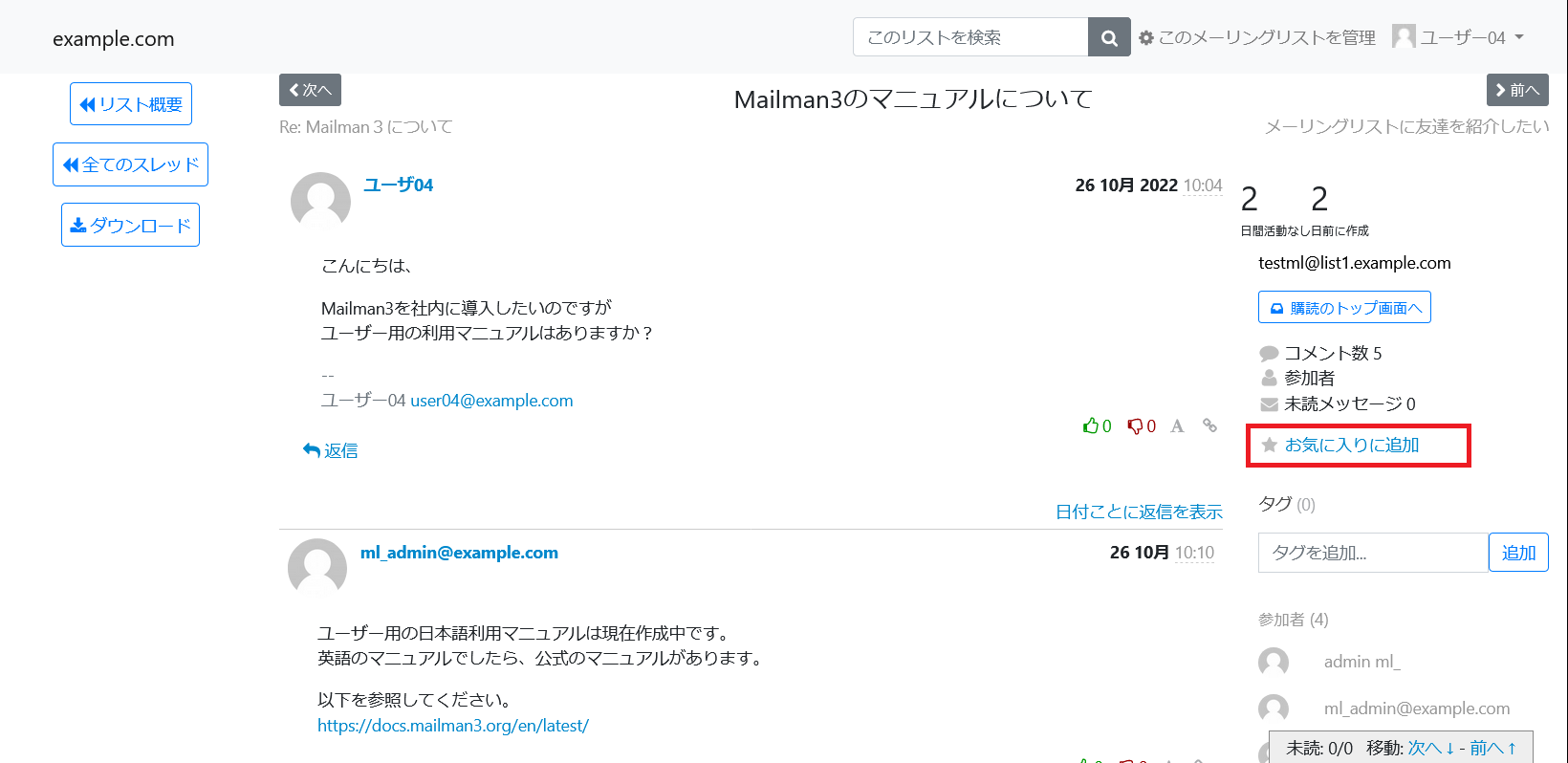Click user04@example.com email link
1568x763 pixels.
pyautogui.click(x=491, y=401)
